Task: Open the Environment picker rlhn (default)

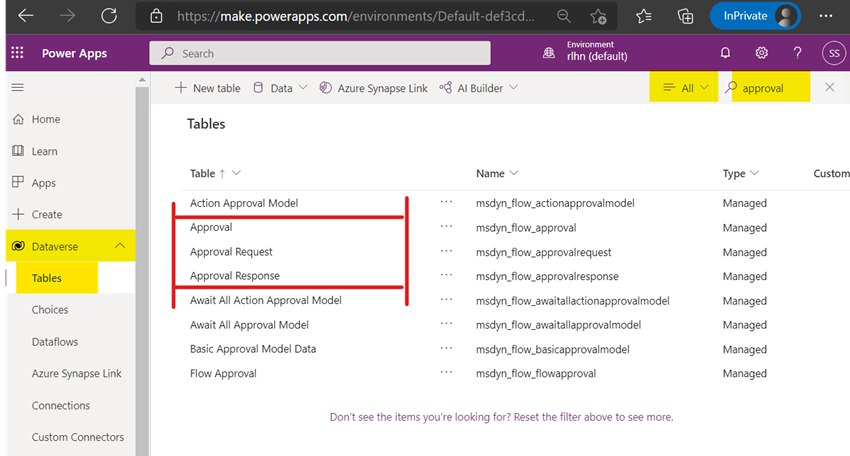Action: 585,52
